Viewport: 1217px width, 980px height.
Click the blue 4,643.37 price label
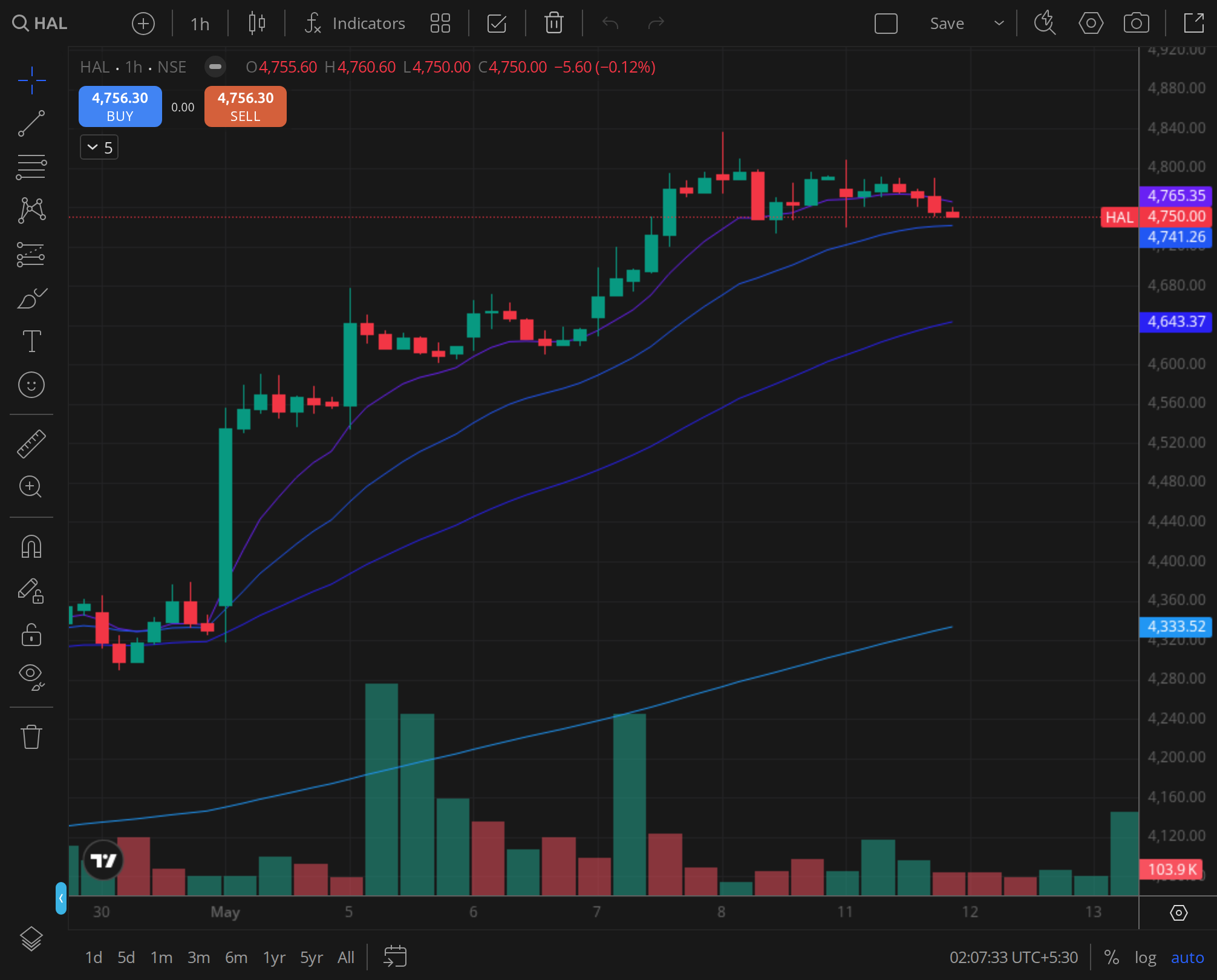pyautogui.click(x=1176, y=321)
